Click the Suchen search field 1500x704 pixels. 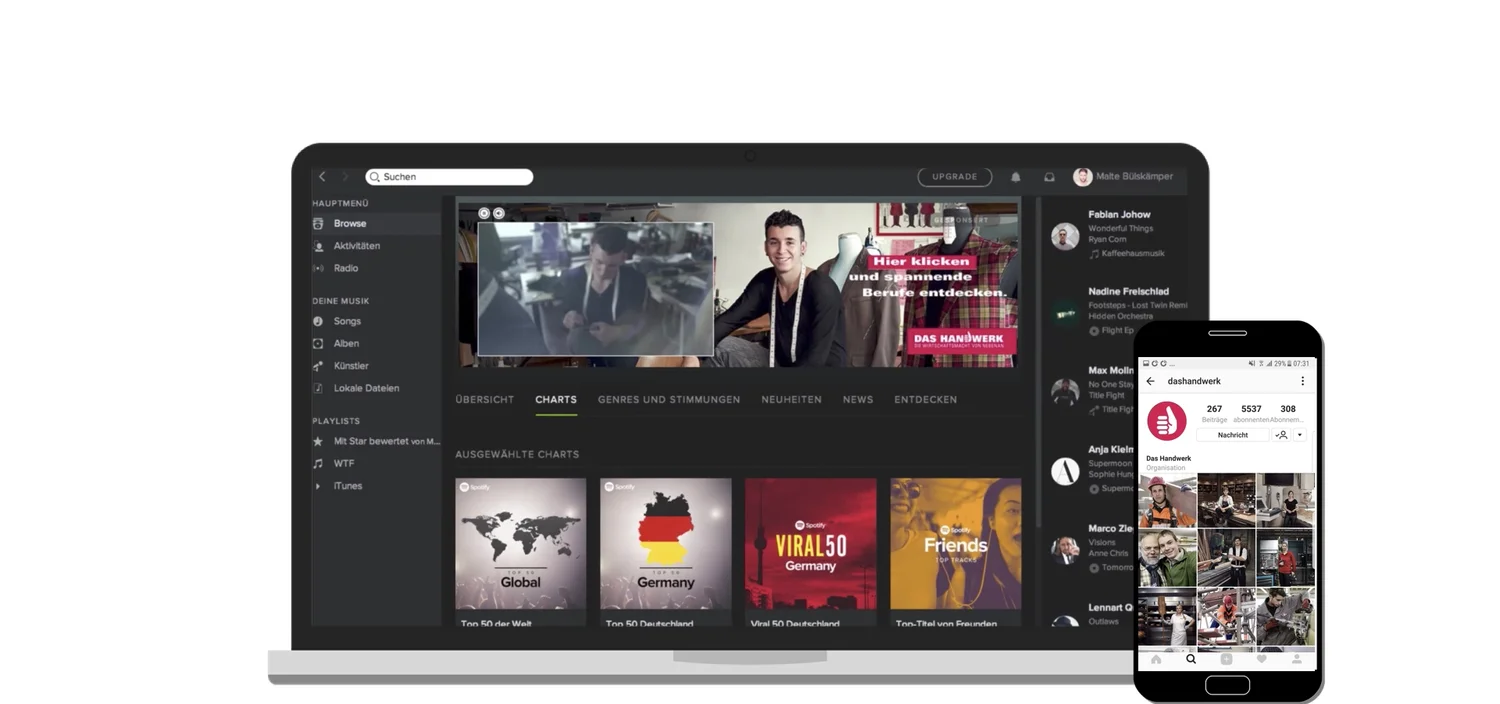click(449, 177)
